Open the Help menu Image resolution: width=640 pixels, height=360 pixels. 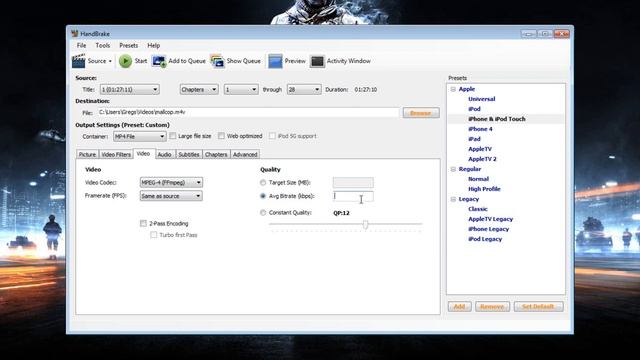pos(153,45)
